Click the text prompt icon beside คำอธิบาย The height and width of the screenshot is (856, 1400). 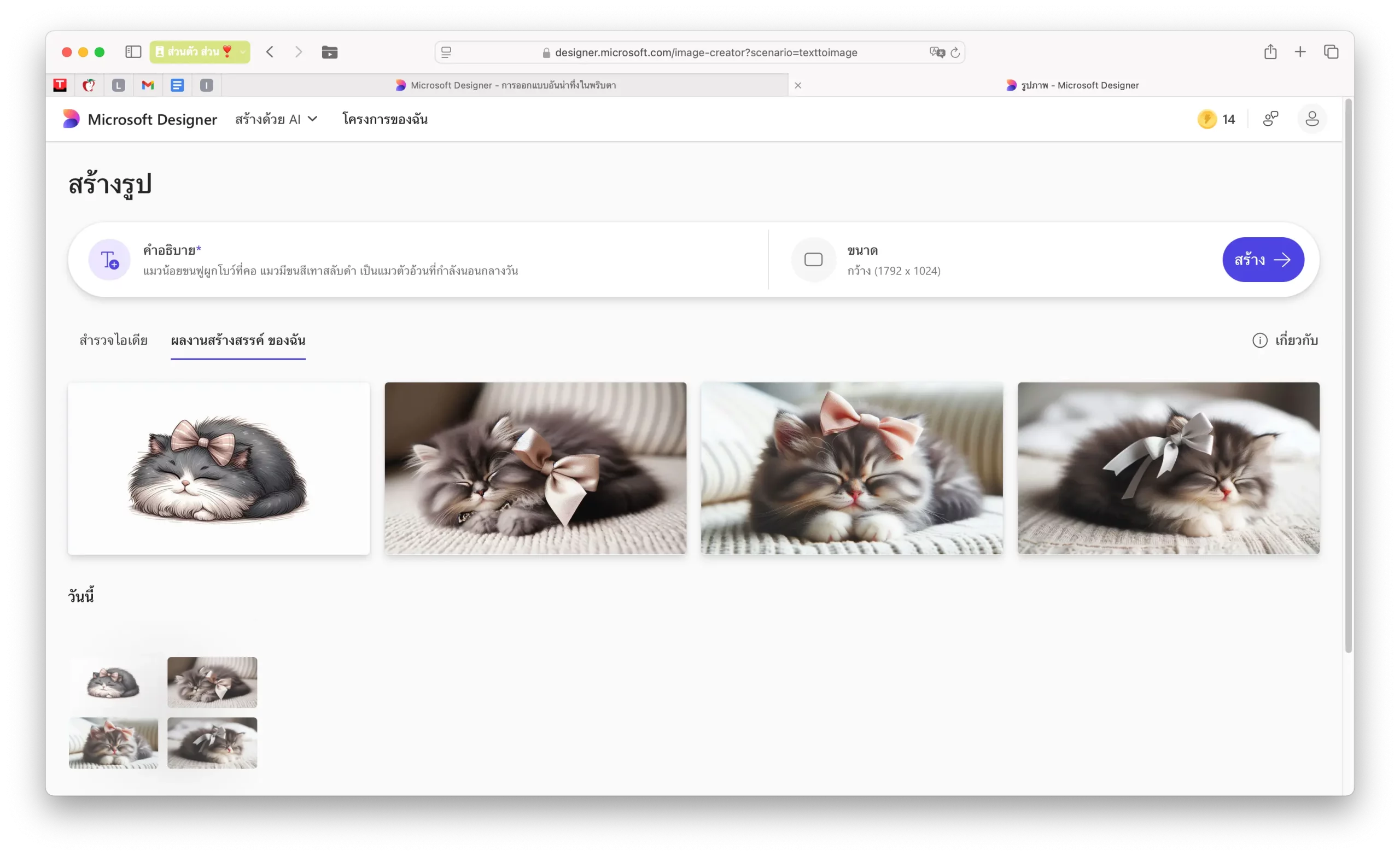pyautogui.click(x=109, y=260)
